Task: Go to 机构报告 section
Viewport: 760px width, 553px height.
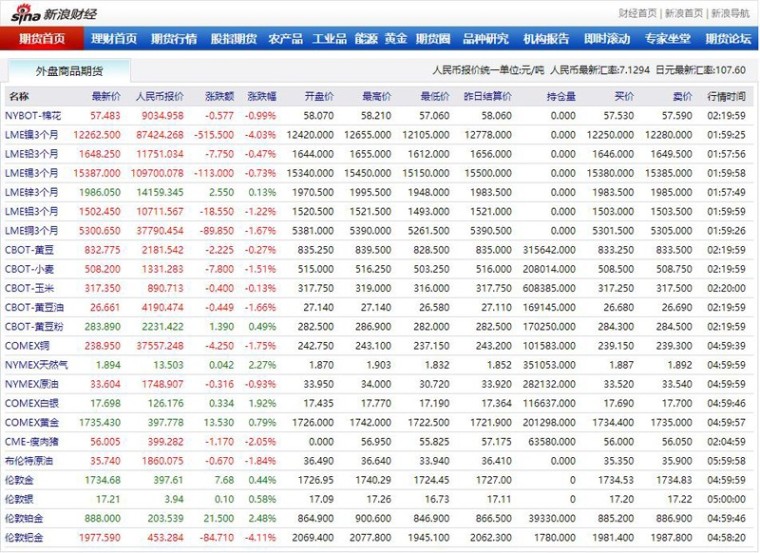Action: click(546, 39)
